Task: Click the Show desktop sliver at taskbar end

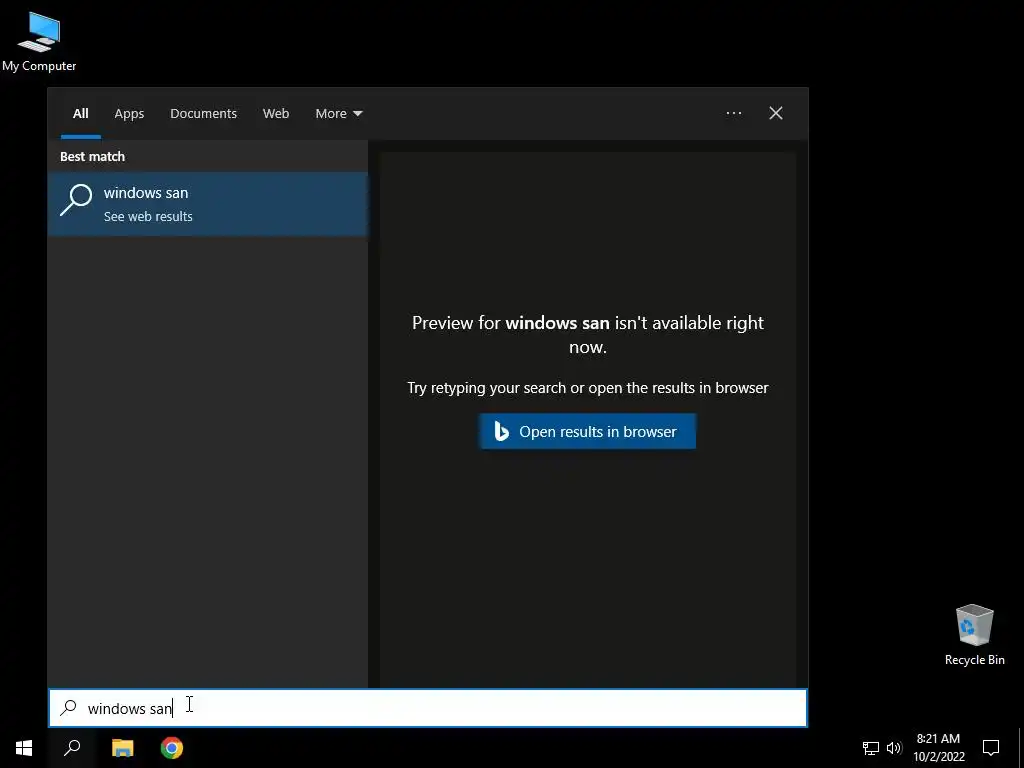Action: click(1021, 748)
